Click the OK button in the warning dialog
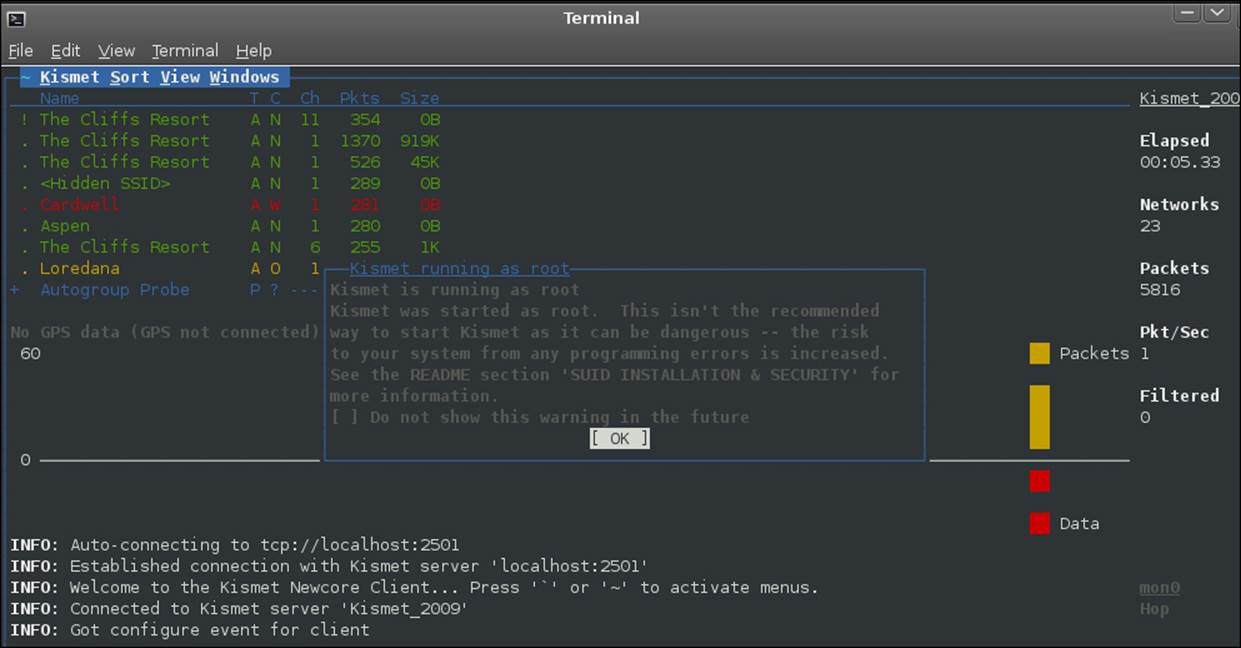 [620, 438]
